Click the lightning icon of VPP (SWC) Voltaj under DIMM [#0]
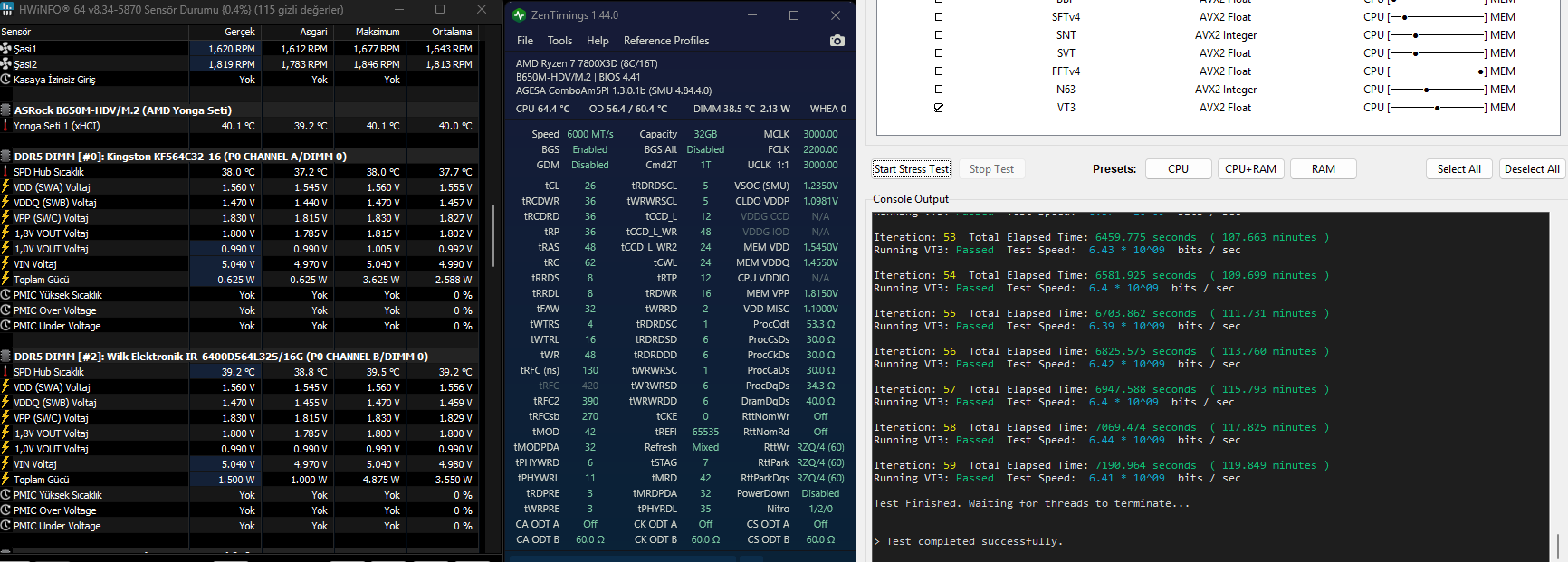The image size is (1568, 562). [6, 218]
